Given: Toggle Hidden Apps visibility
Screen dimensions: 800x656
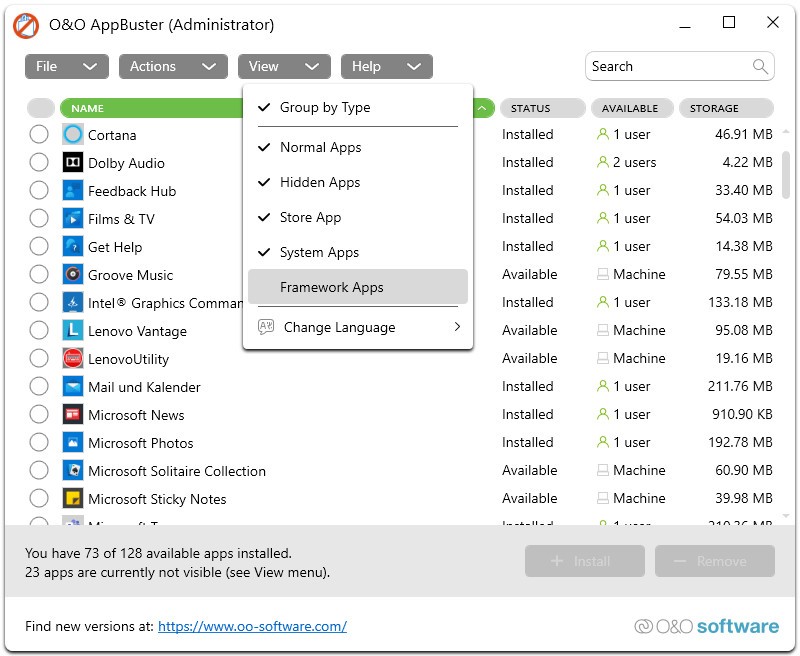Looking at the screenshot, I should tap(358, 182).
